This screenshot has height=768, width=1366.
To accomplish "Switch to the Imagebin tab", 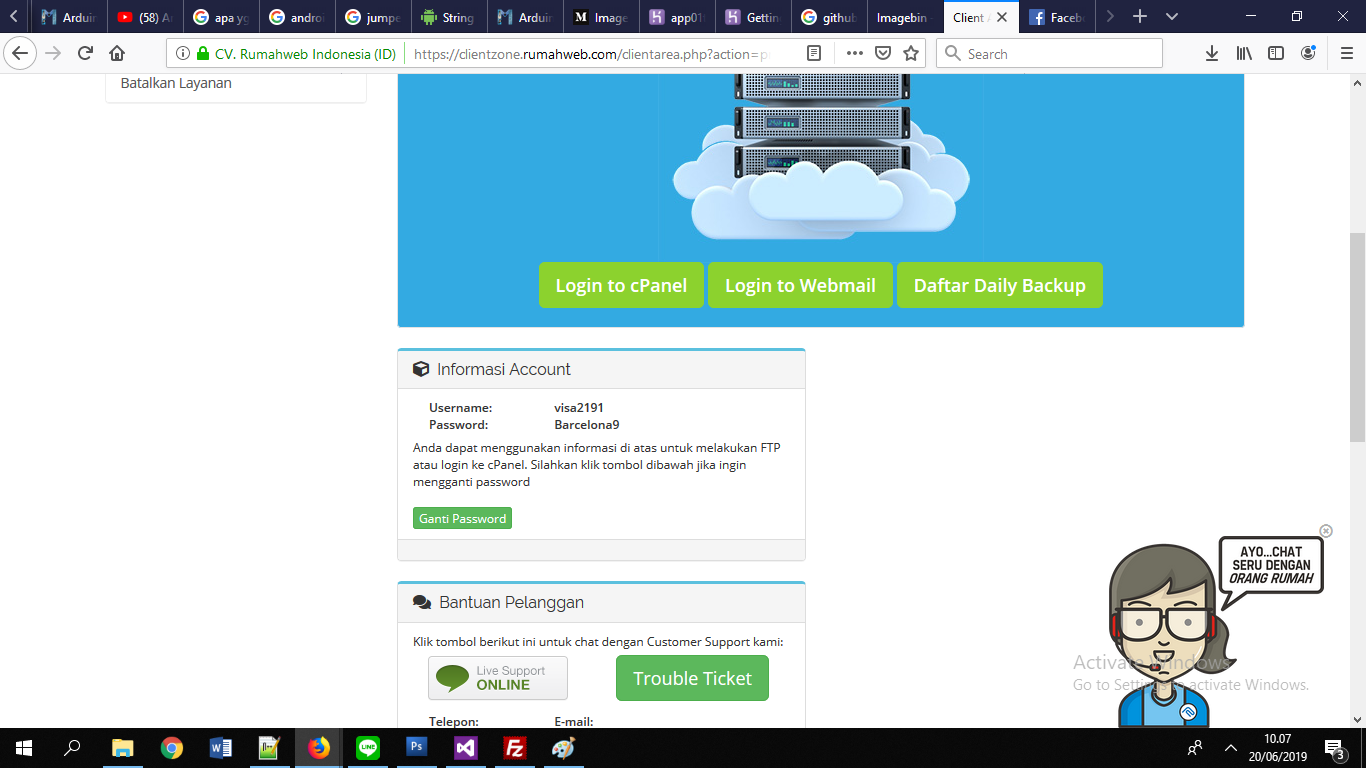I will [x=904, y=17].
